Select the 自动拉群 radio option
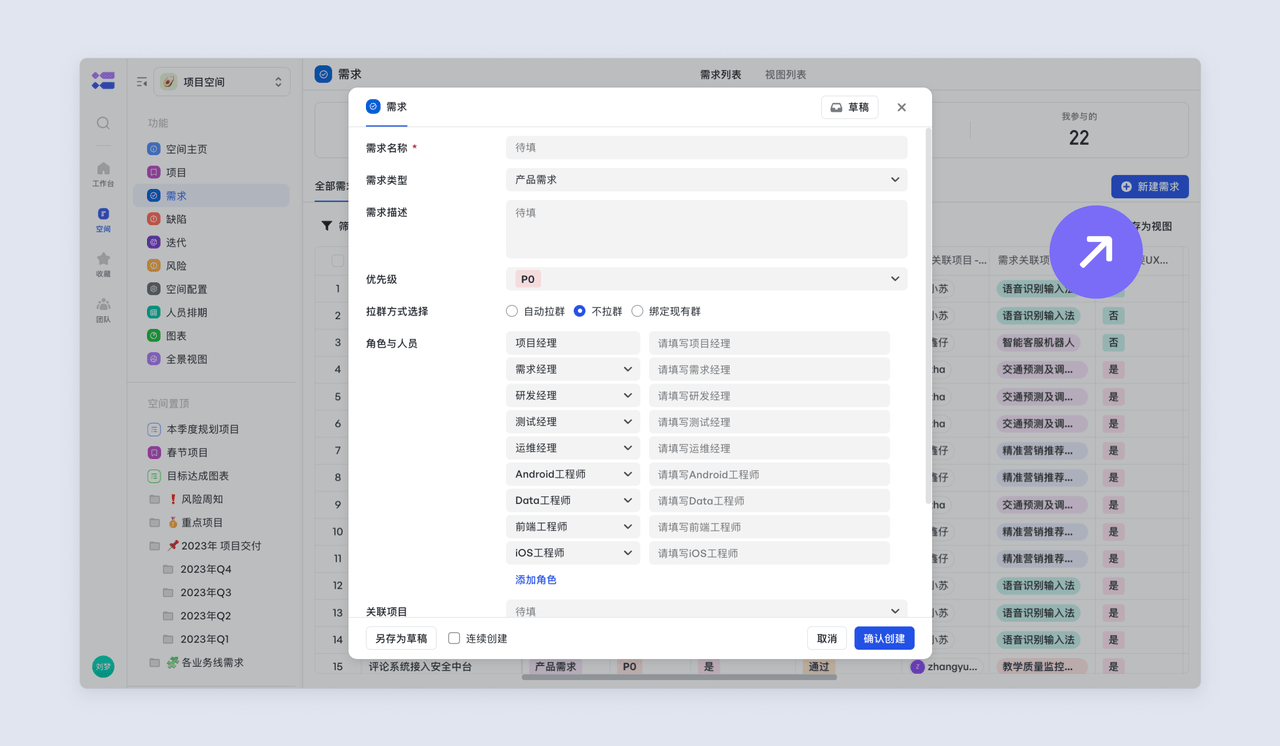 click(x=512, y=311)
